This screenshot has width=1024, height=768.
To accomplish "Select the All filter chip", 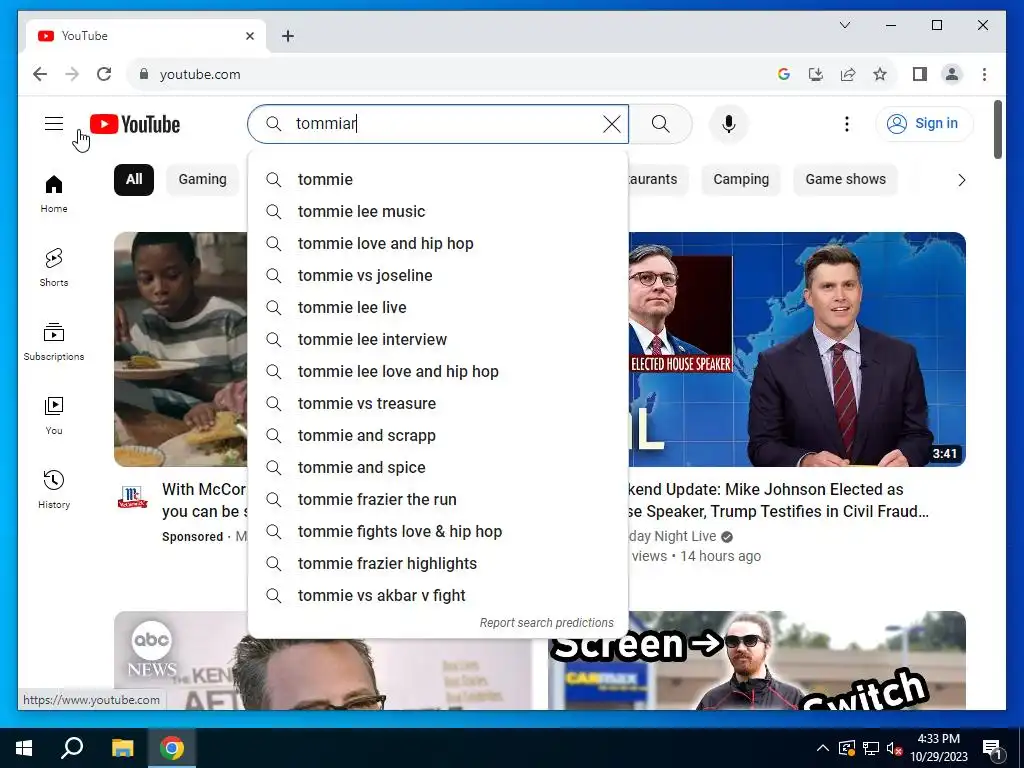I will 134,180.
